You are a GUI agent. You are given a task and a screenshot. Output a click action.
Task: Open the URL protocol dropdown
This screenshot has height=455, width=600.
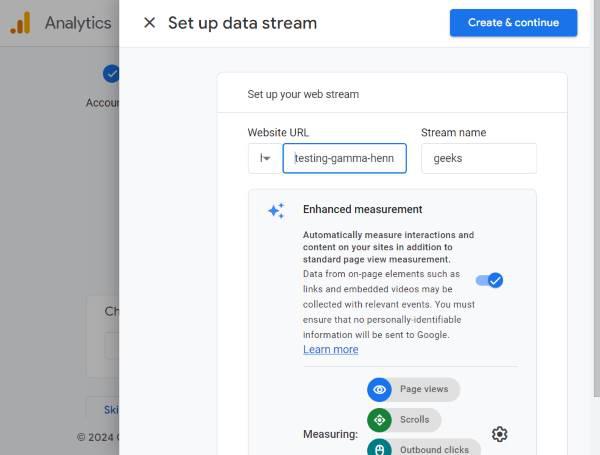[x=265, y=158]
